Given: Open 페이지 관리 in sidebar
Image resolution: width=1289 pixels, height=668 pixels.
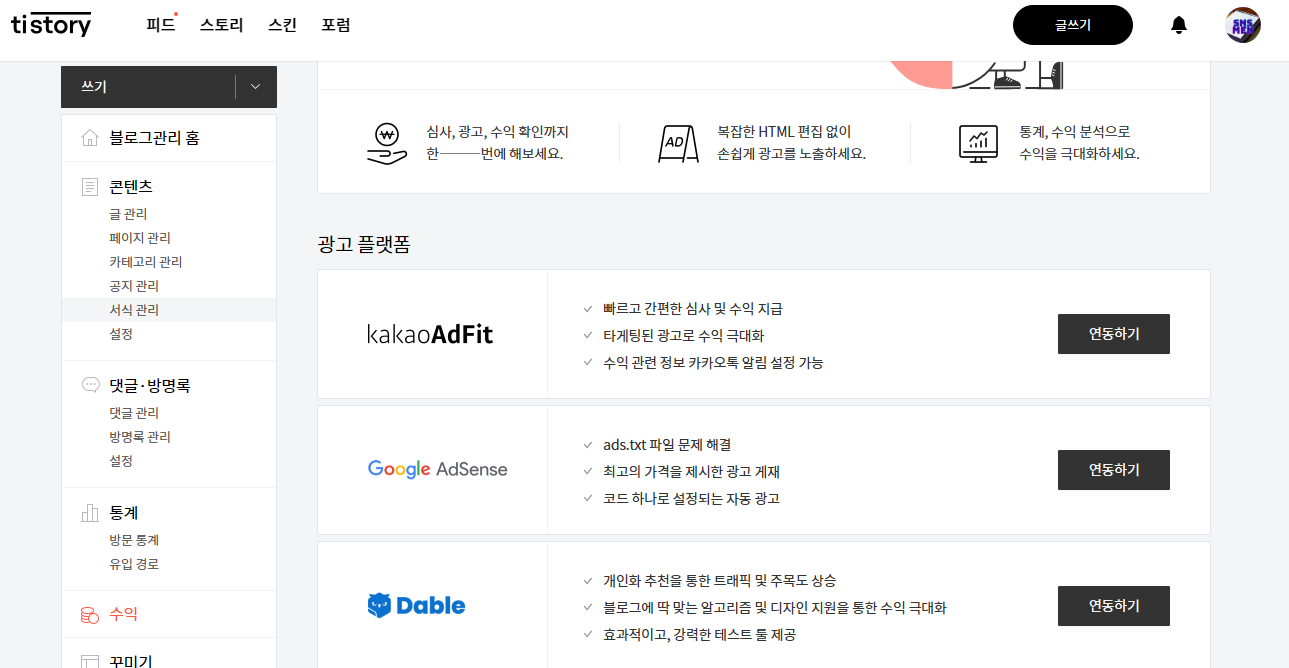Looking at the screenshot, I should click(140, 238).
